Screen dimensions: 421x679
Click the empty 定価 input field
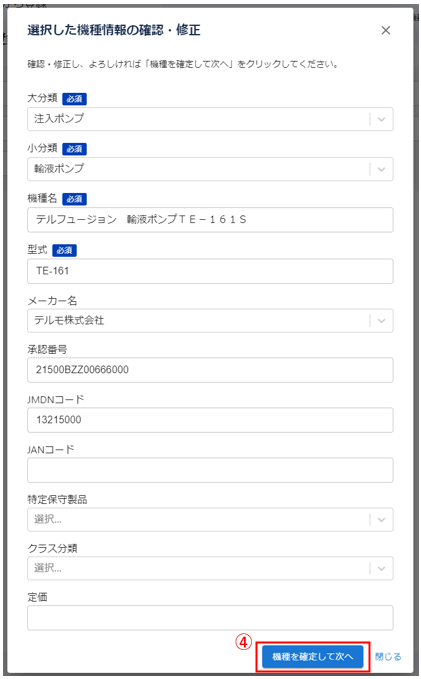[x=210, y=618]
